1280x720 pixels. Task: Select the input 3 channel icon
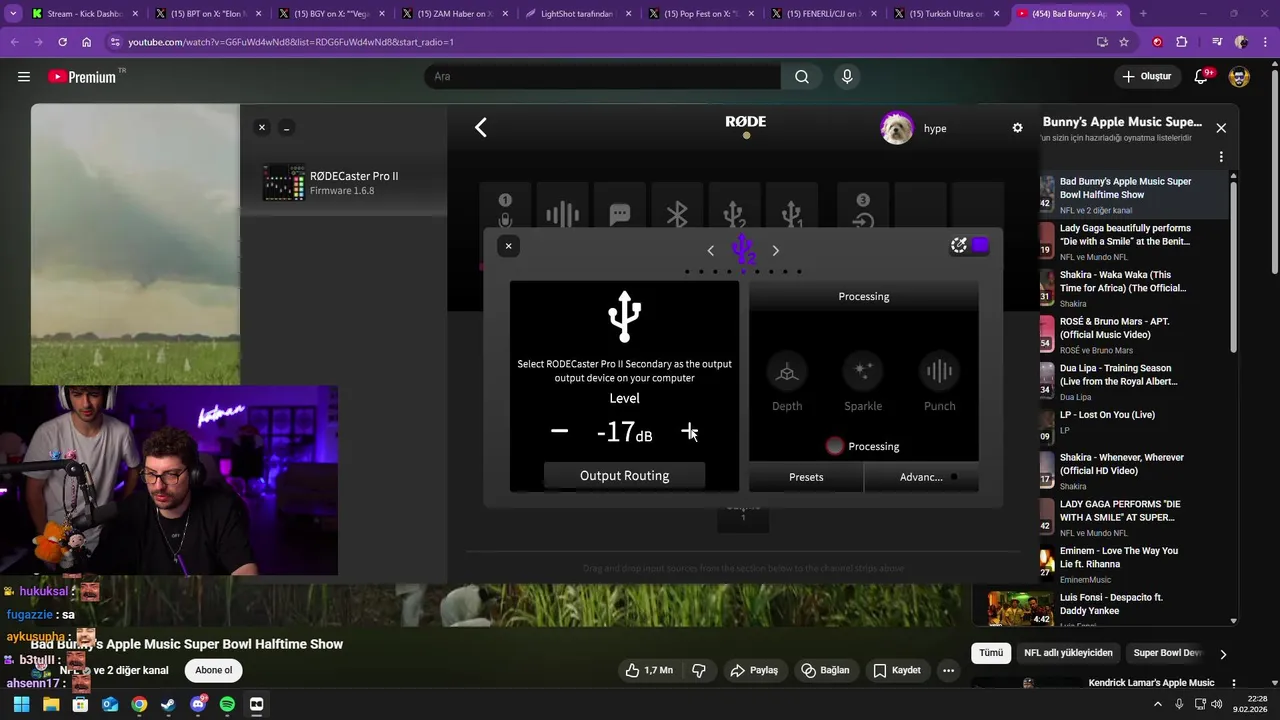coord(863,212)
